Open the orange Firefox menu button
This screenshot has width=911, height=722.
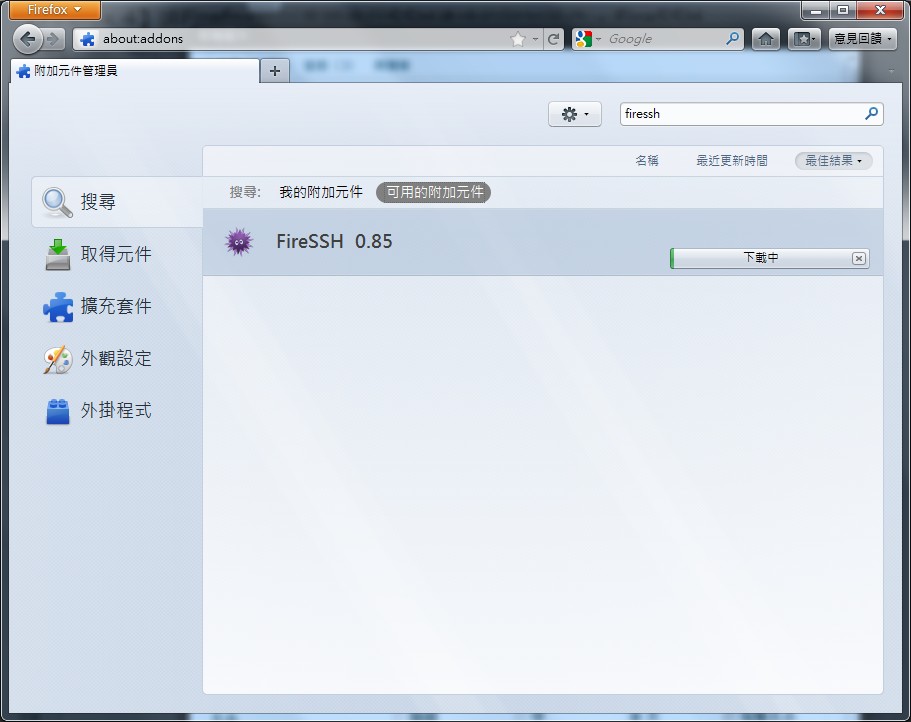coord(55,10)
